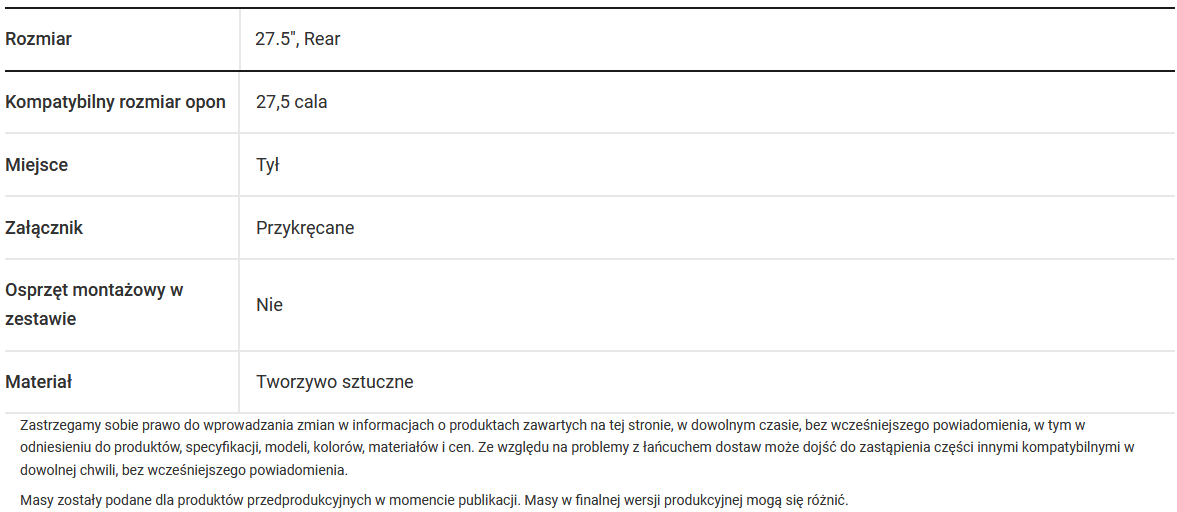Click the 'Załącznik' row label

[x=44, y=228]
